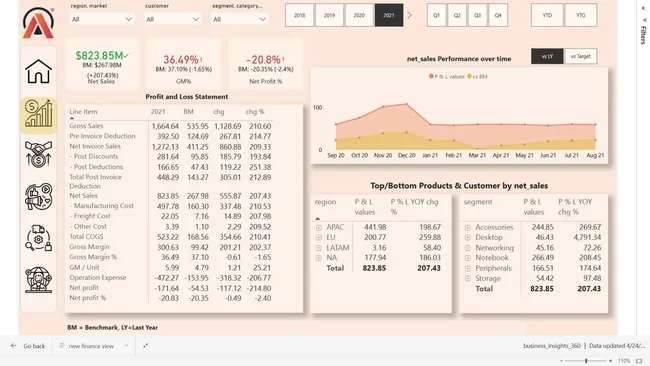Select quarter Q3
This screenshot has height=366, width=650.
click(478, 15)
